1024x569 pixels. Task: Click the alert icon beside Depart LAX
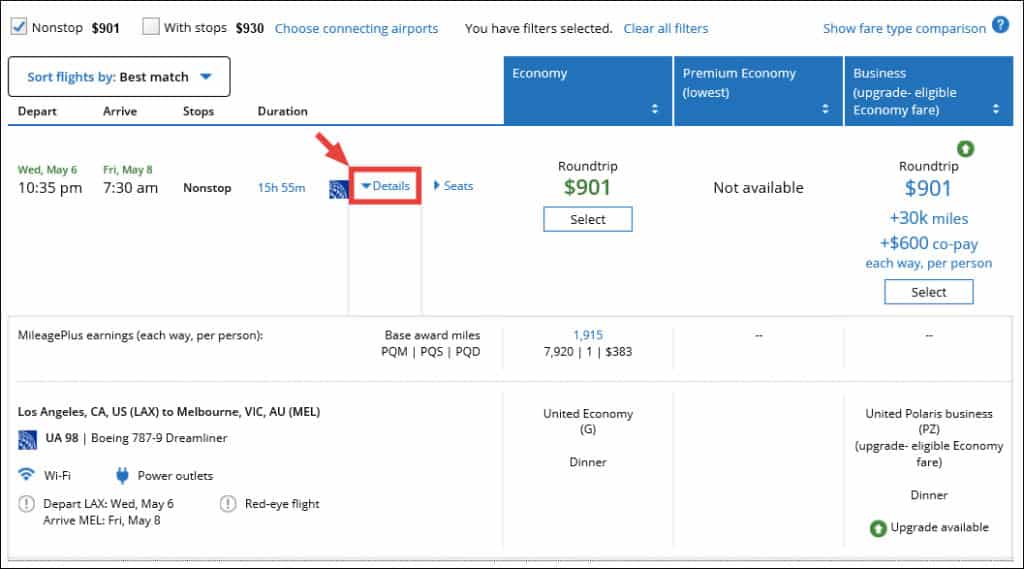(26, 504)
